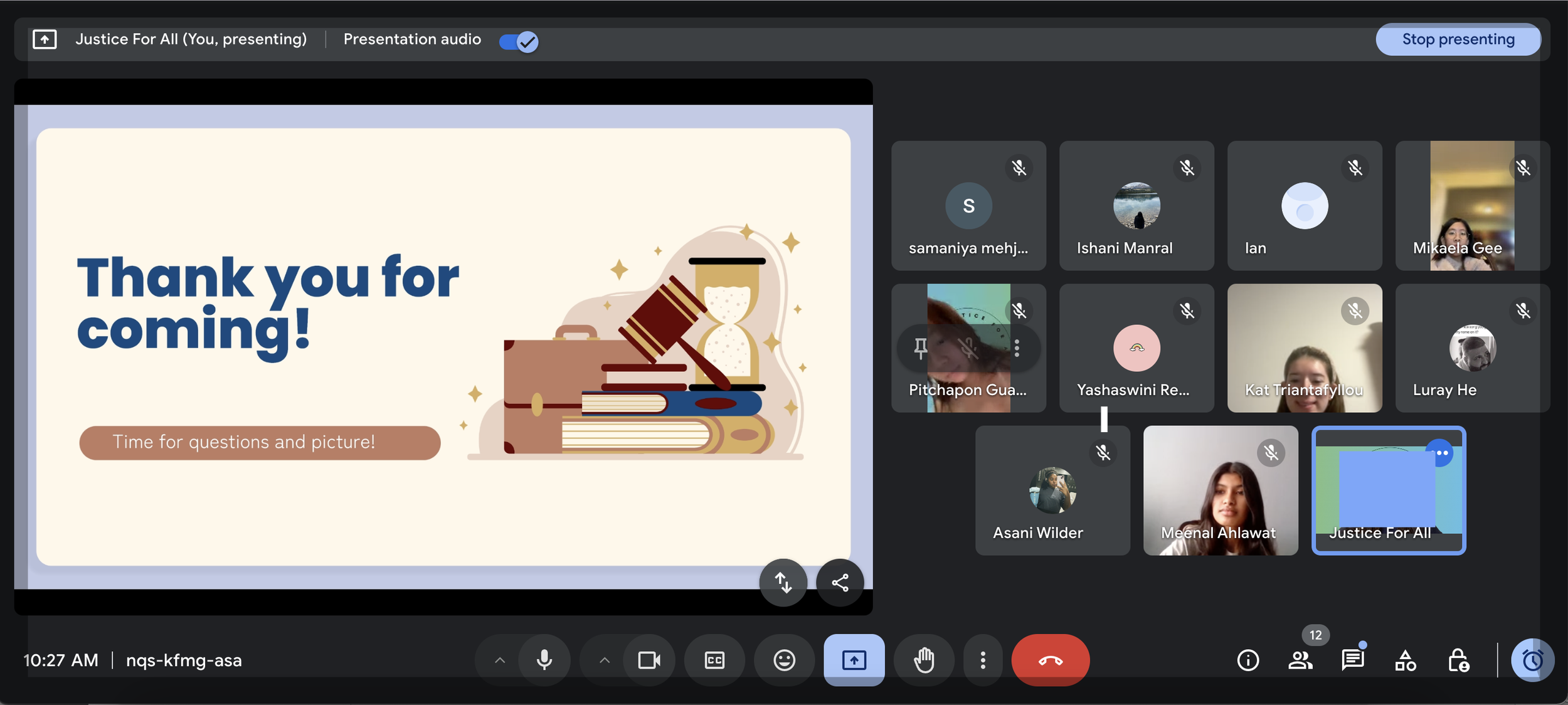The height and width of the screenshot is (705, 1568).
Task: Toggle the Presentation audio switch
Action: pos(519,41)
